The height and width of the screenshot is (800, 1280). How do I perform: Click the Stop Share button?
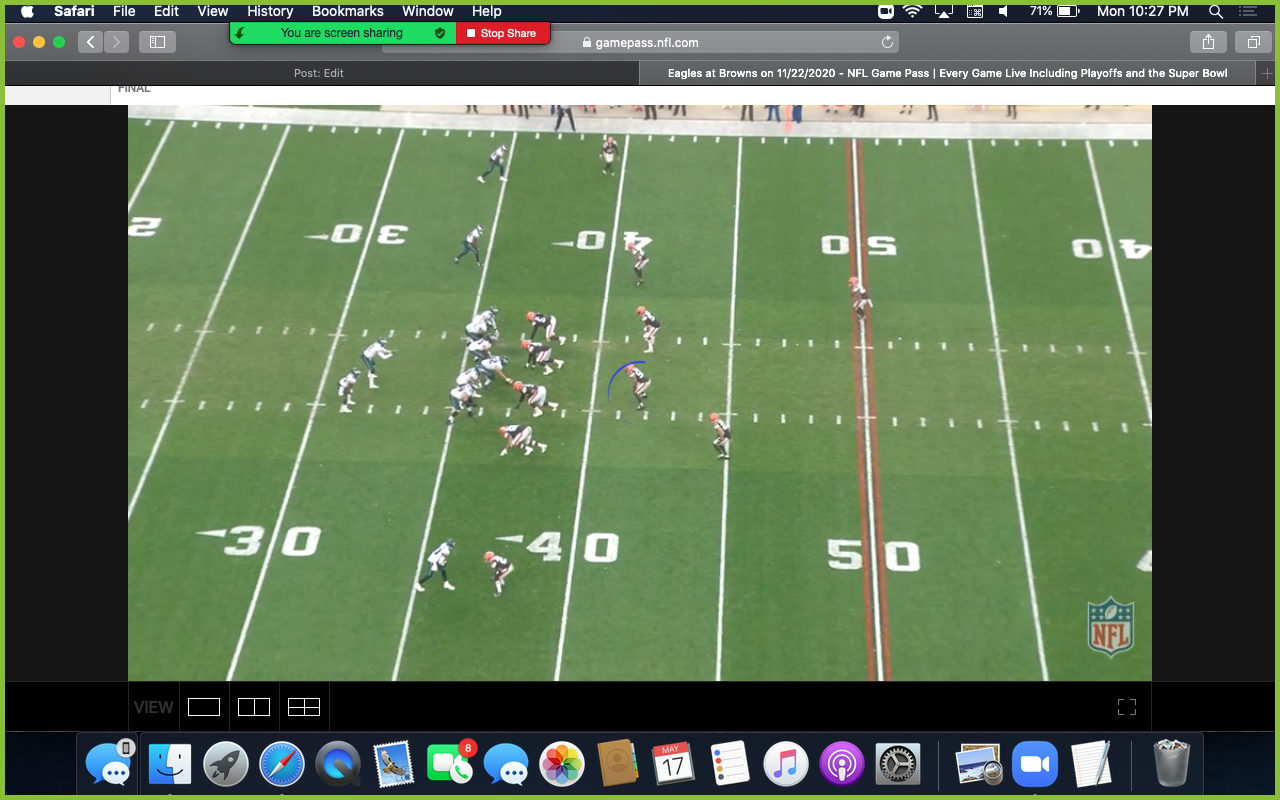(502, 32)
